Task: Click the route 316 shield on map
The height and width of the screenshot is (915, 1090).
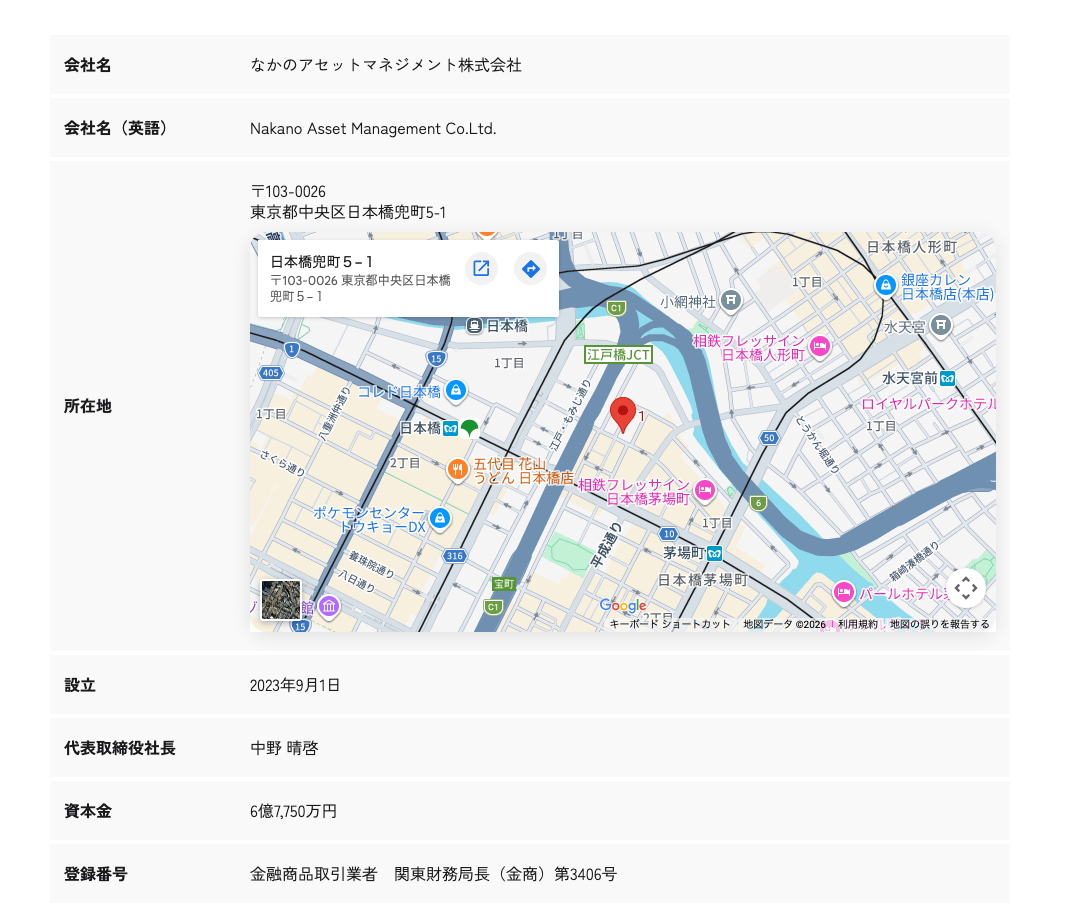Action: pos(455,556)
